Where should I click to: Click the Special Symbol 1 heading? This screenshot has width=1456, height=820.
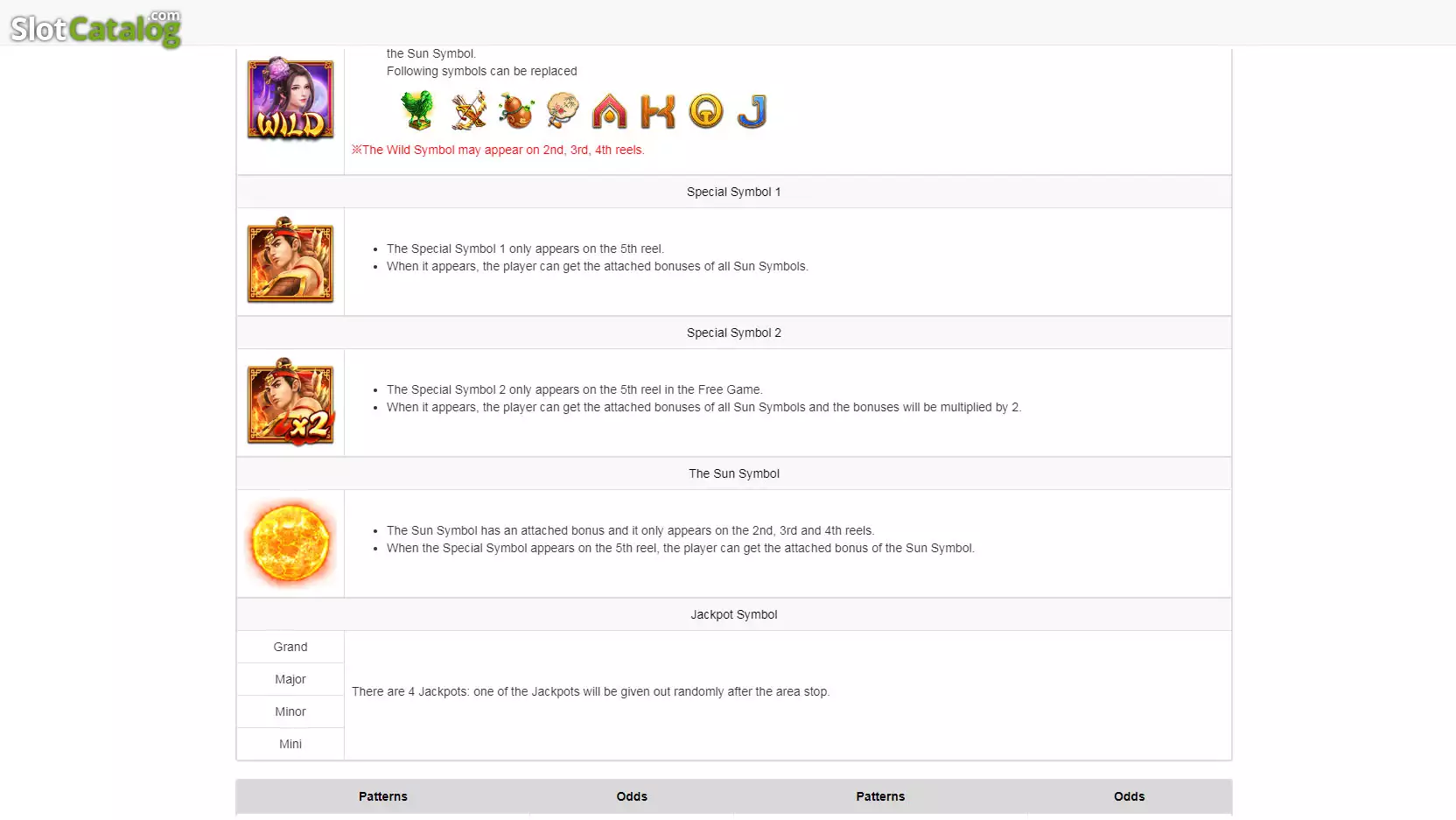(x=733, y=192)
